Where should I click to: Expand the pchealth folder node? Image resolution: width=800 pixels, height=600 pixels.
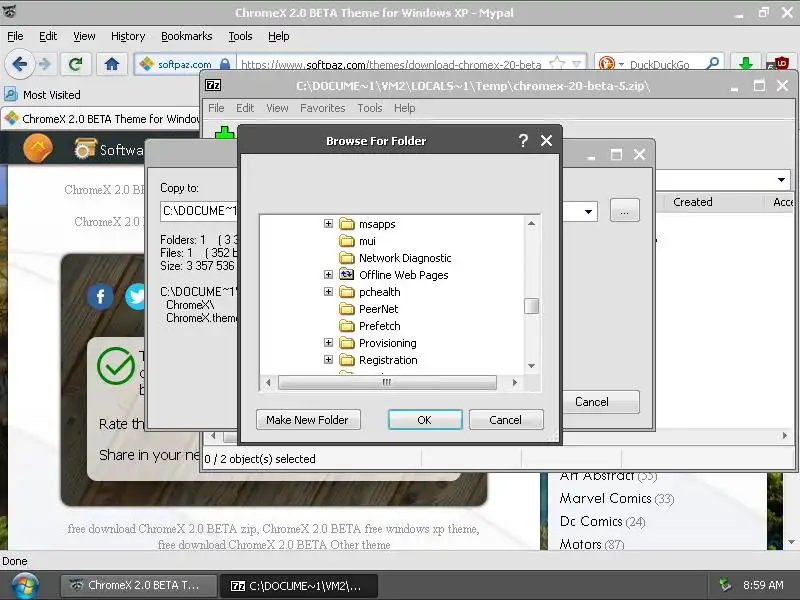tap(328, 291)
